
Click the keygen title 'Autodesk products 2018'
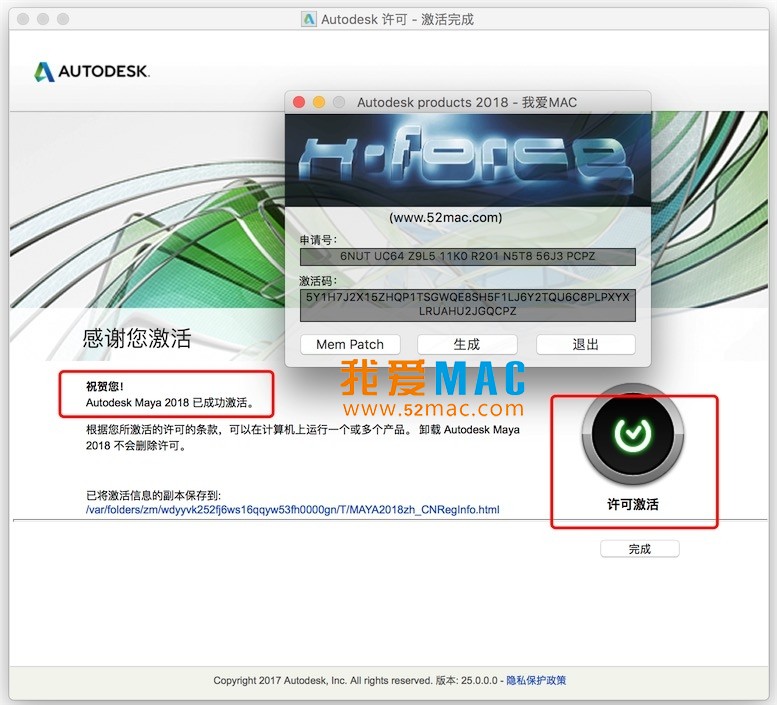432,102
